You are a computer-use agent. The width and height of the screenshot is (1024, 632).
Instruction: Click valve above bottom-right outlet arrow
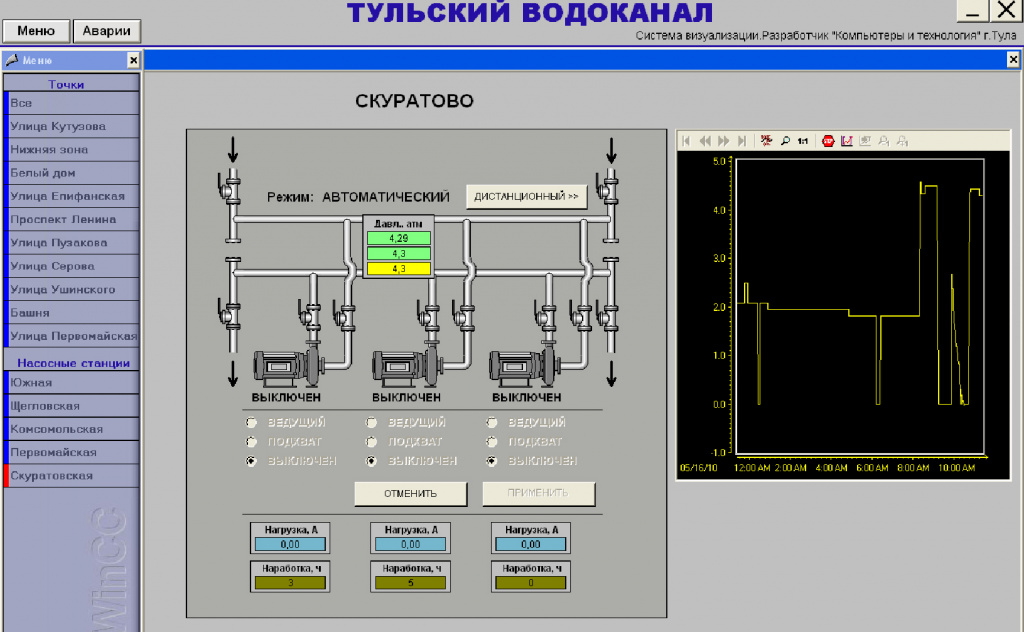point(608,317)
